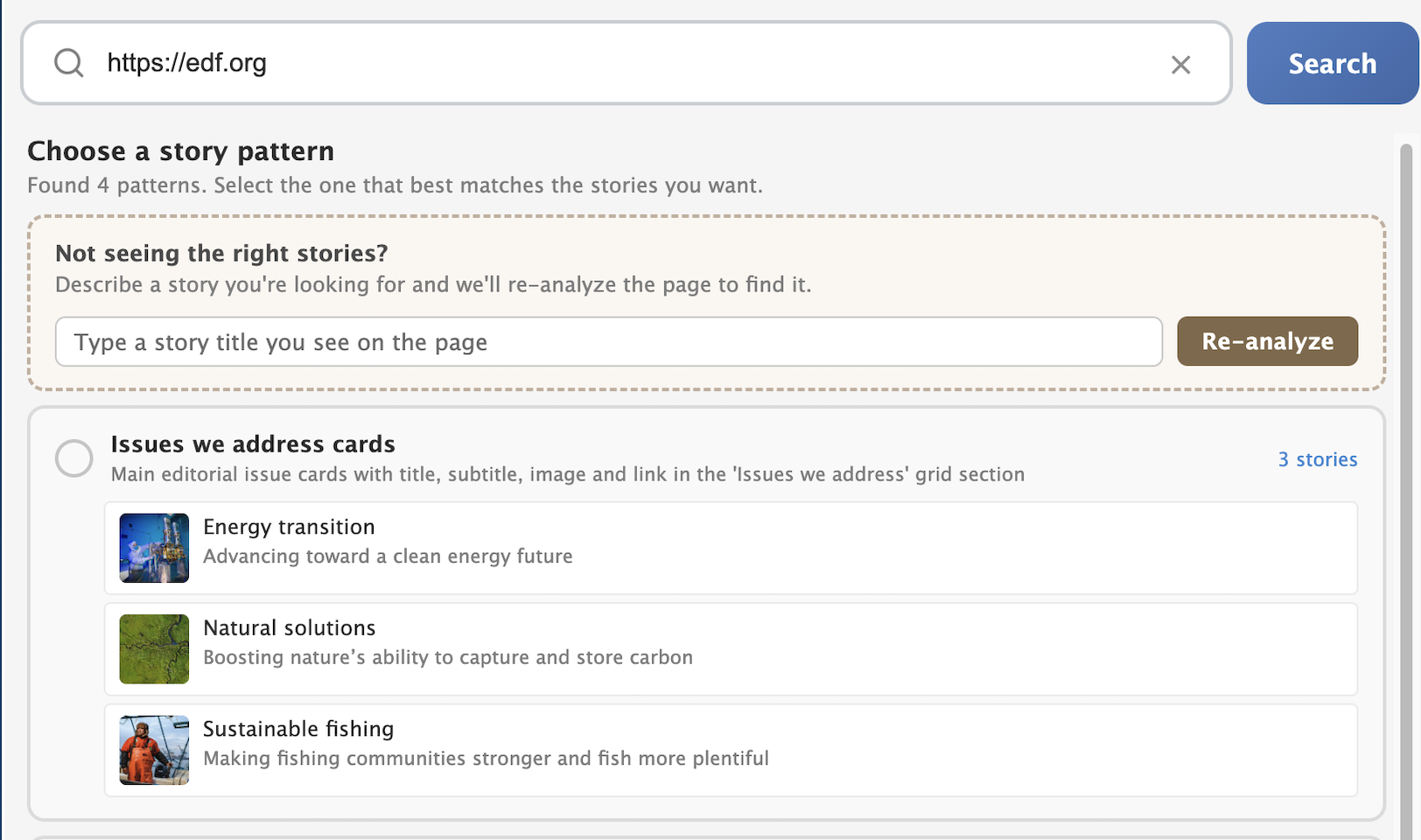
Task: Click the Sustainable fishing fisherman thumbnail
Action: click(x=153, y=750)
